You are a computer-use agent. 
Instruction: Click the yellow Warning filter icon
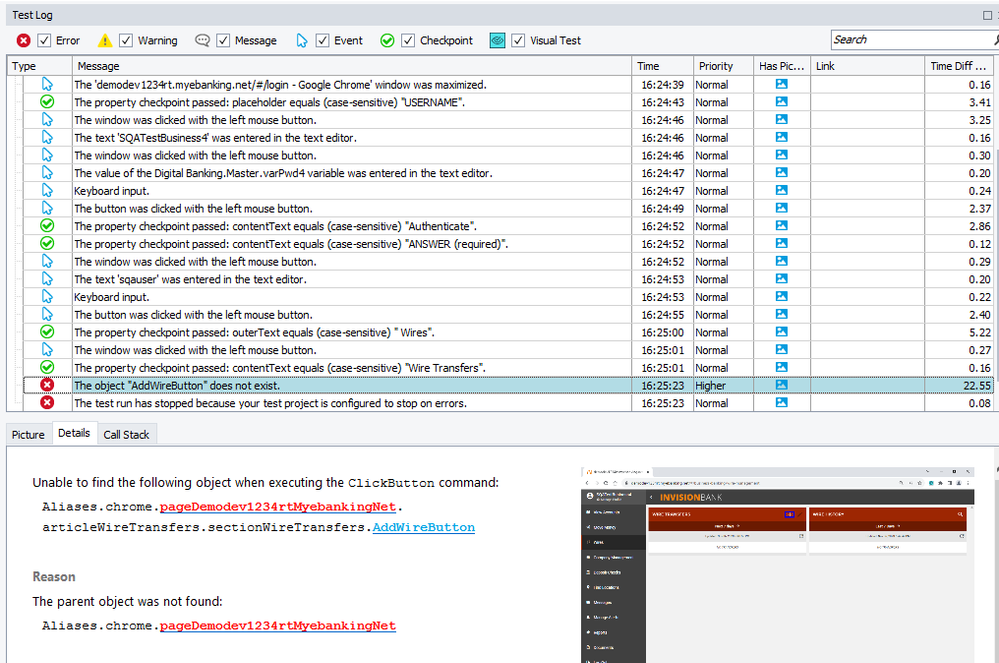click(x=105, y=41)
